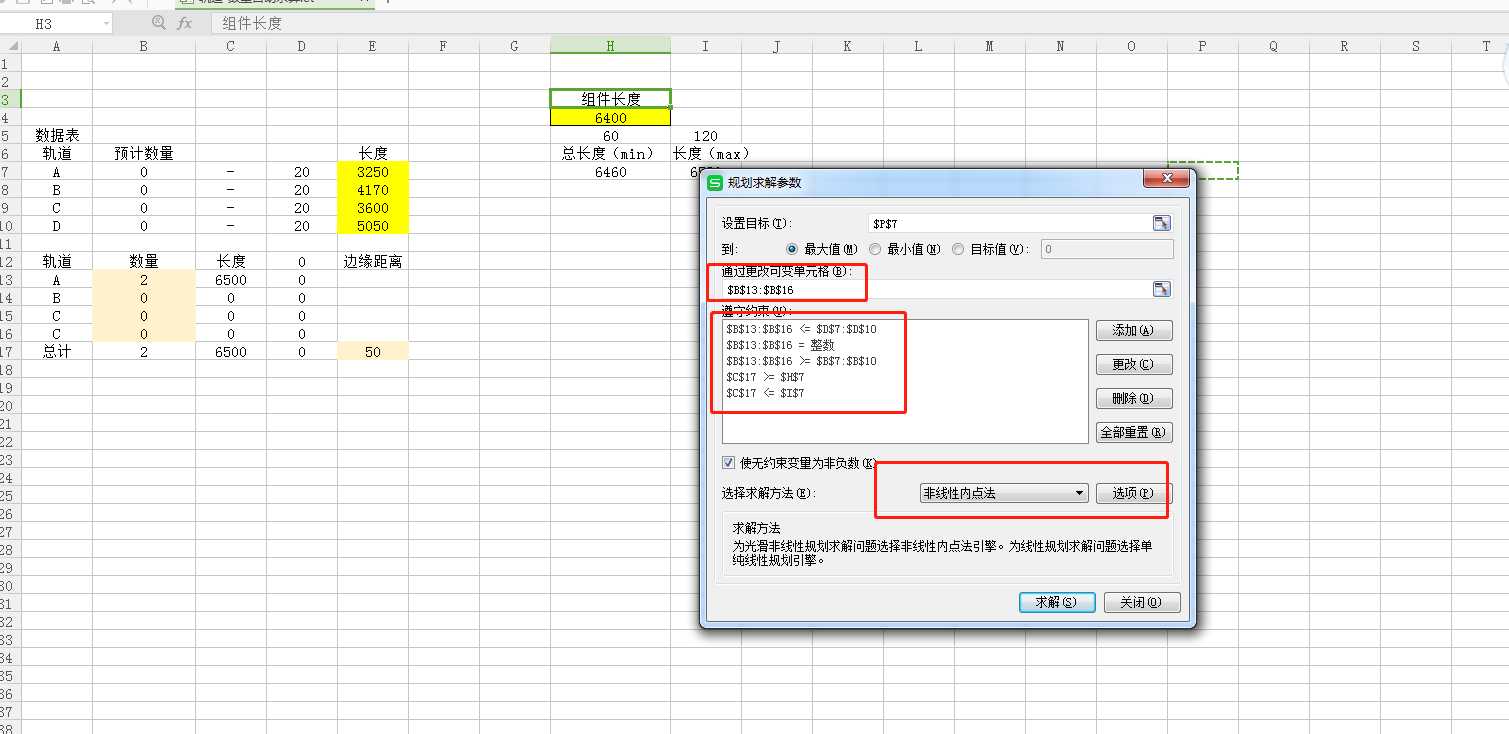Select the yellow cell with 5050

[373, 226]
